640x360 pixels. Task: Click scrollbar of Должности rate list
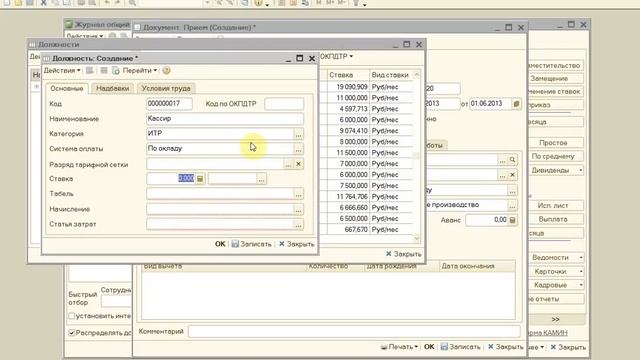tap(416, 156)
